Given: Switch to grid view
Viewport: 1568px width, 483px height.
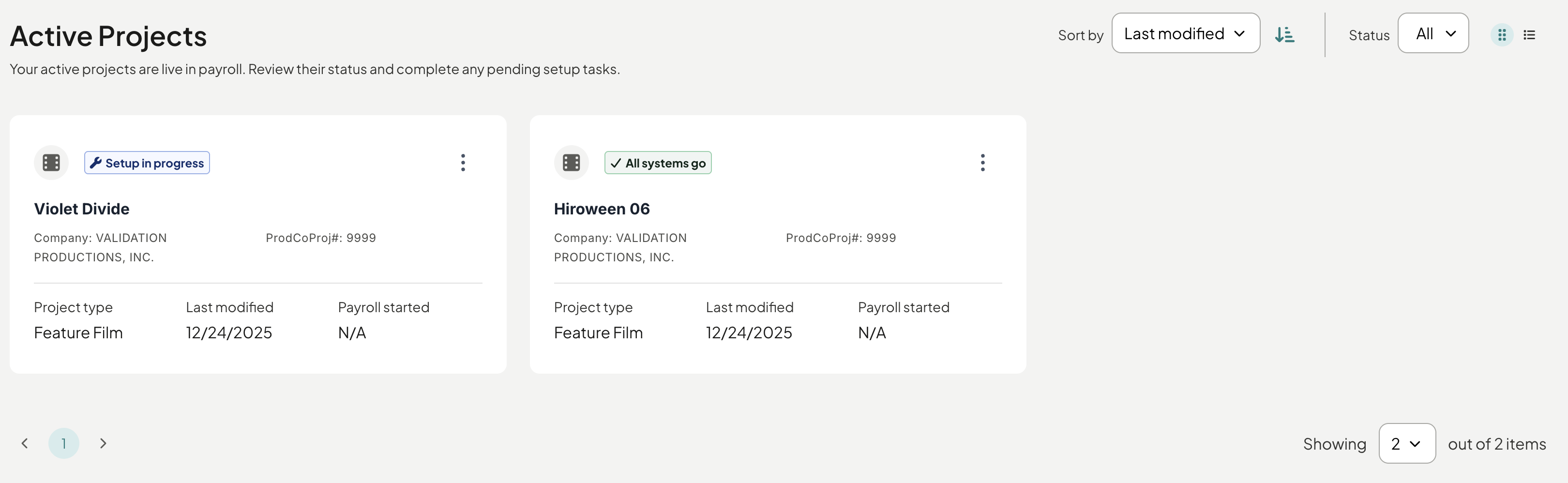Looking at the screenshot, I should tap(1502, 35).
